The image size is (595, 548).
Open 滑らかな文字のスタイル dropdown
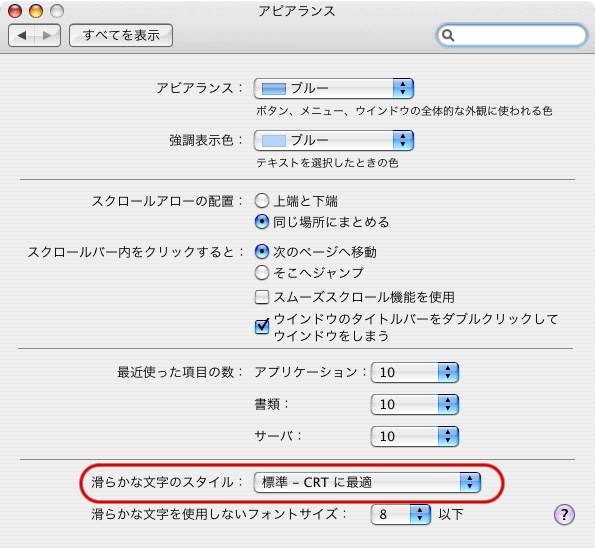pos(367,483)
